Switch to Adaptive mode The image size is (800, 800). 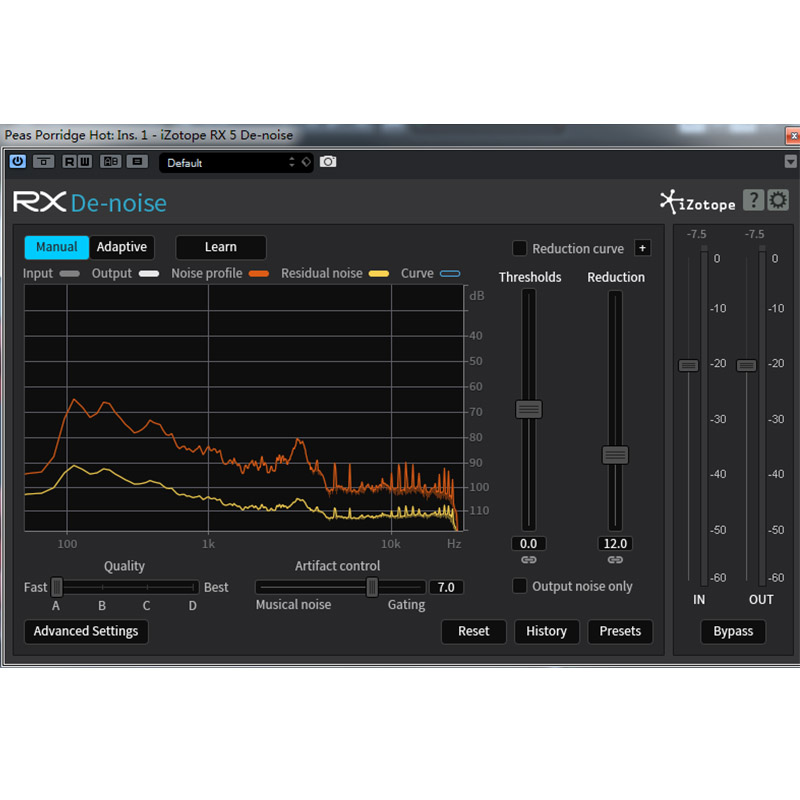point(121,247)
